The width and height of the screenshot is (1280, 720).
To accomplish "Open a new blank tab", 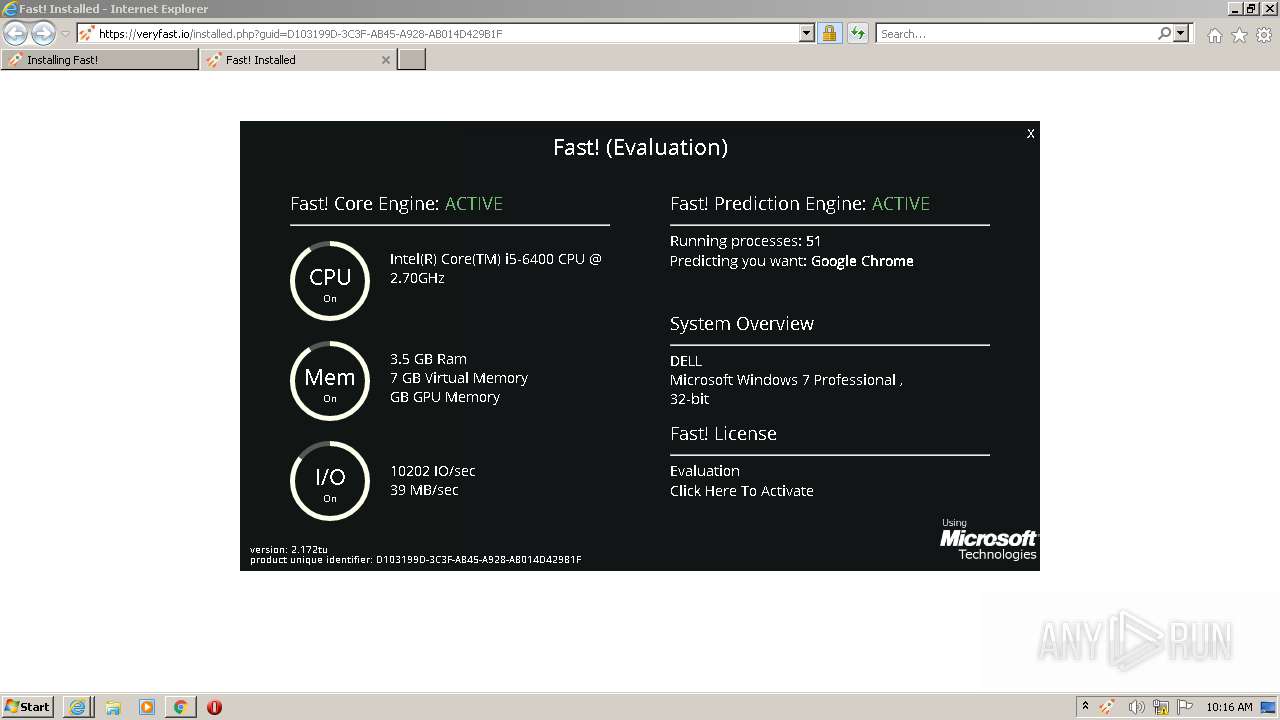I will [x=412, y=60].
